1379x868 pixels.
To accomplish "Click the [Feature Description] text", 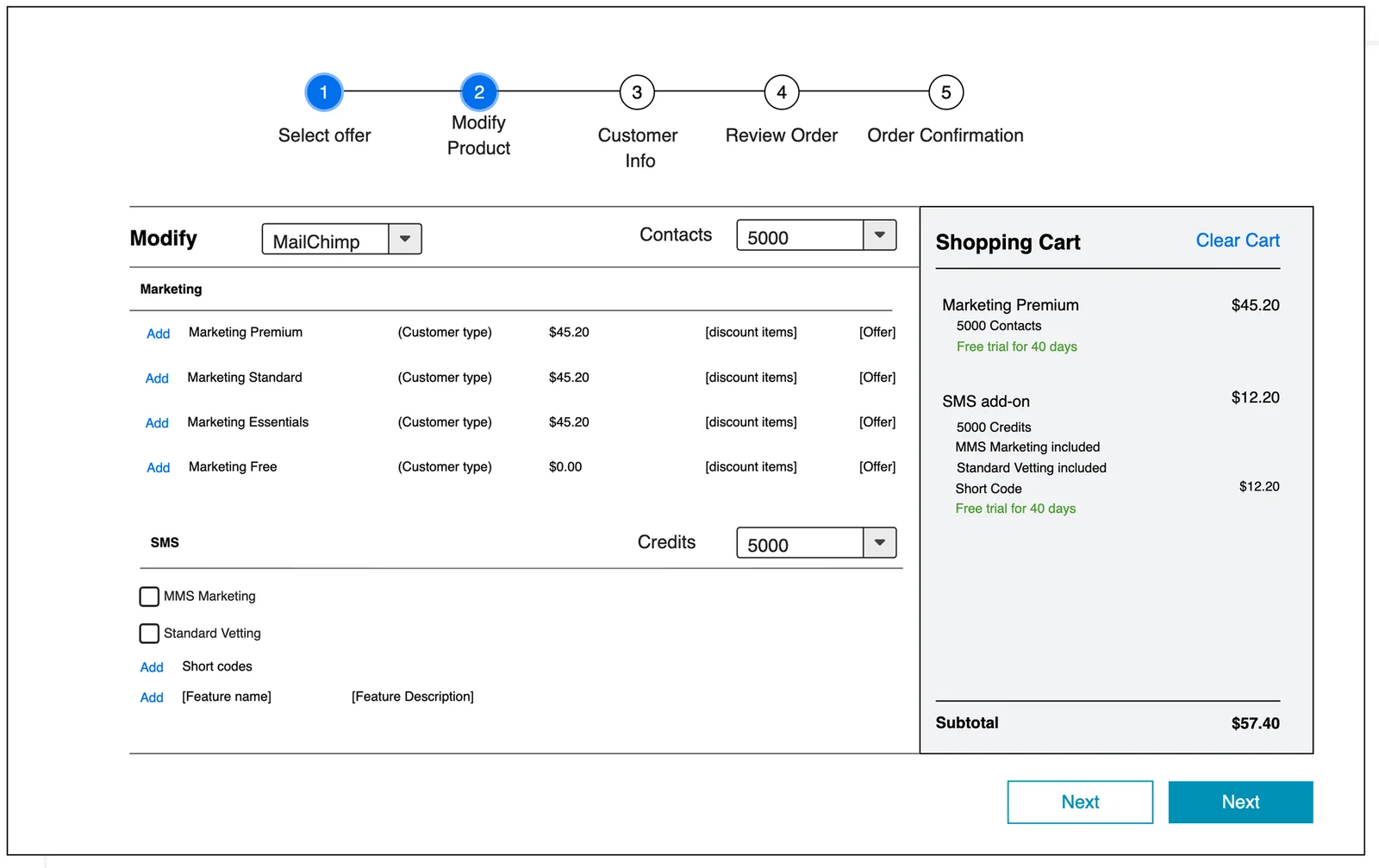I will pyautogui.click(x=413, y=696).
